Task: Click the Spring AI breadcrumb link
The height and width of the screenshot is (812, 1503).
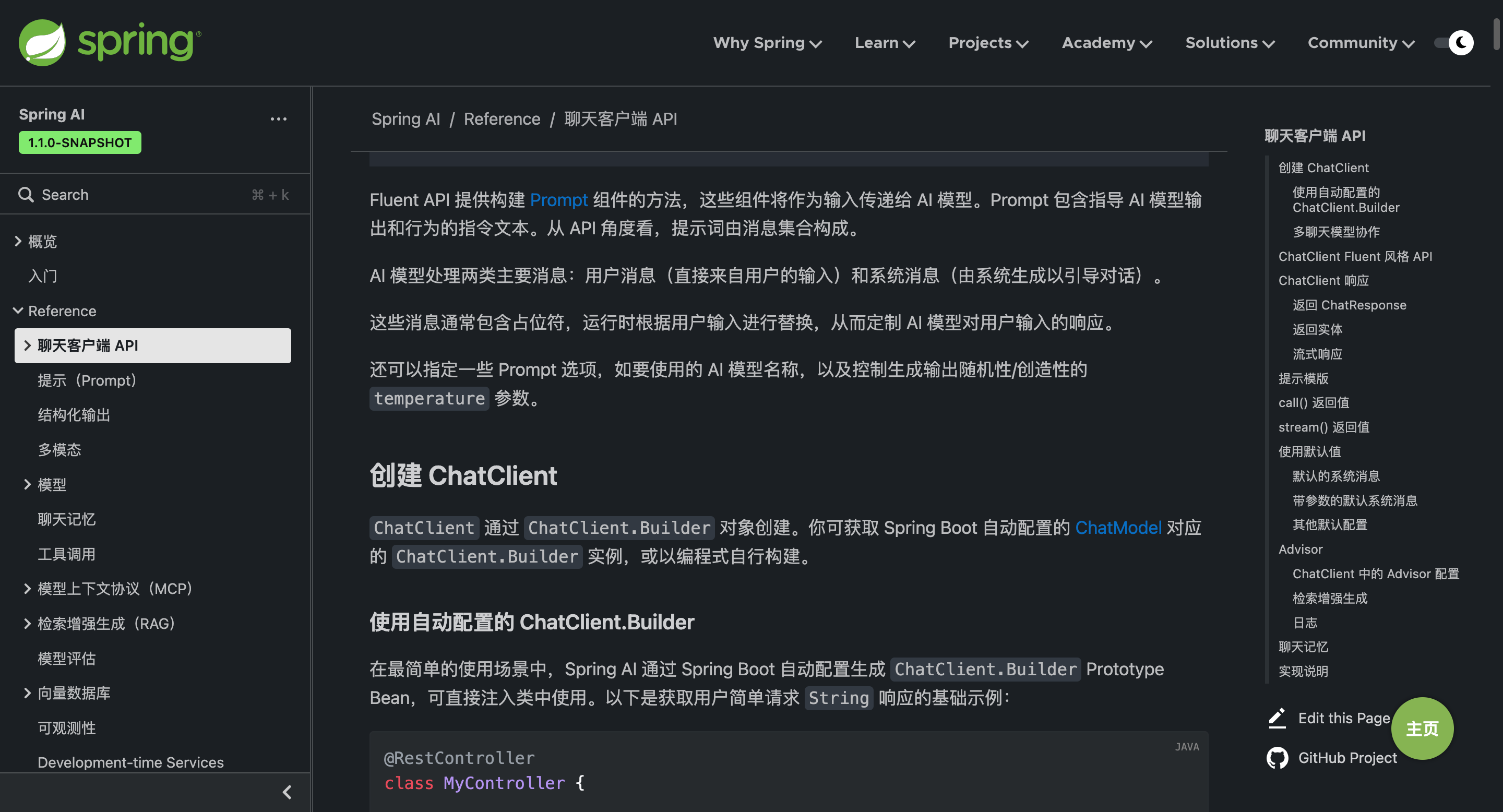Action: tap(405, 118)
